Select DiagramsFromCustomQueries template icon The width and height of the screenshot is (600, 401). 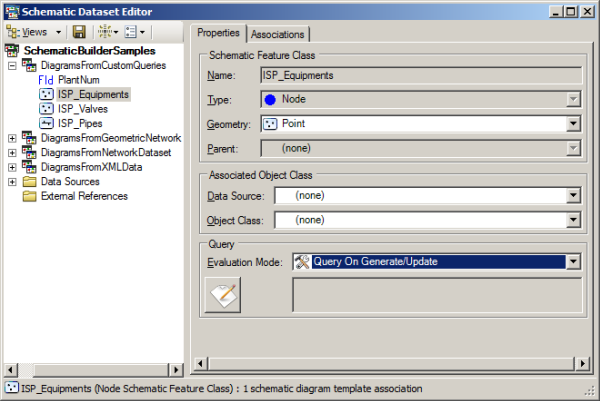29,65
